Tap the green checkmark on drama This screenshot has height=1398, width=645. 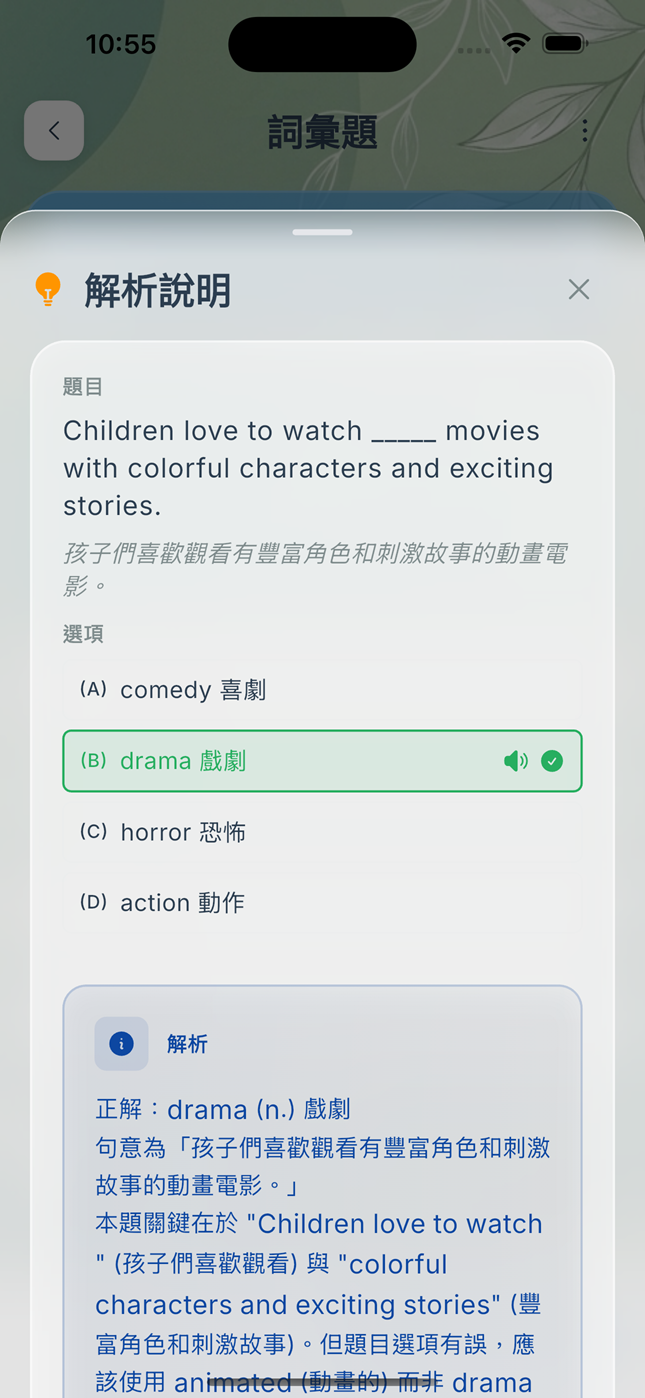(551, 762)
